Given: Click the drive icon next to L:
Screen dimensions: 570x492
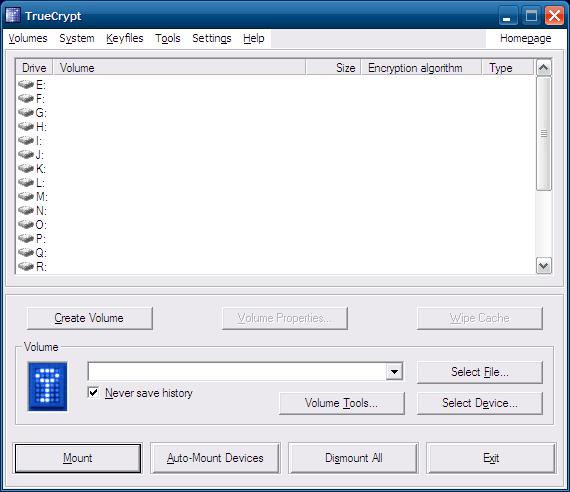Looking at the screenshot, I should coord(26,182).
